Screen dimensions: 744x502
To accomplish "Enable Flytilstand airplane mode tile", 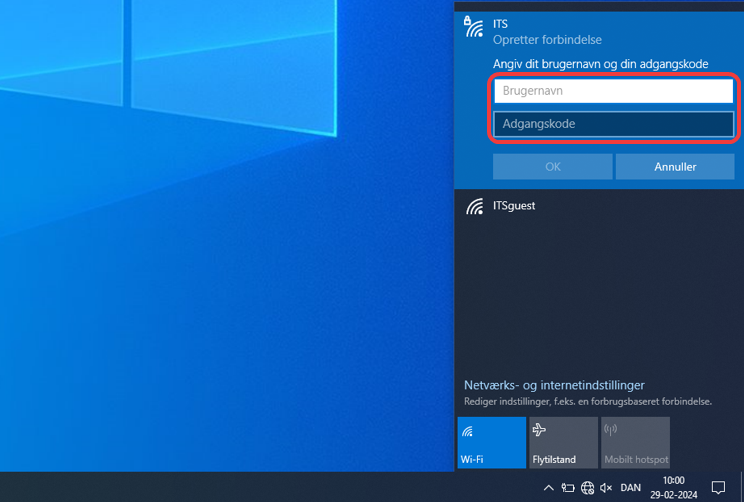I will (x=563, y=442).
